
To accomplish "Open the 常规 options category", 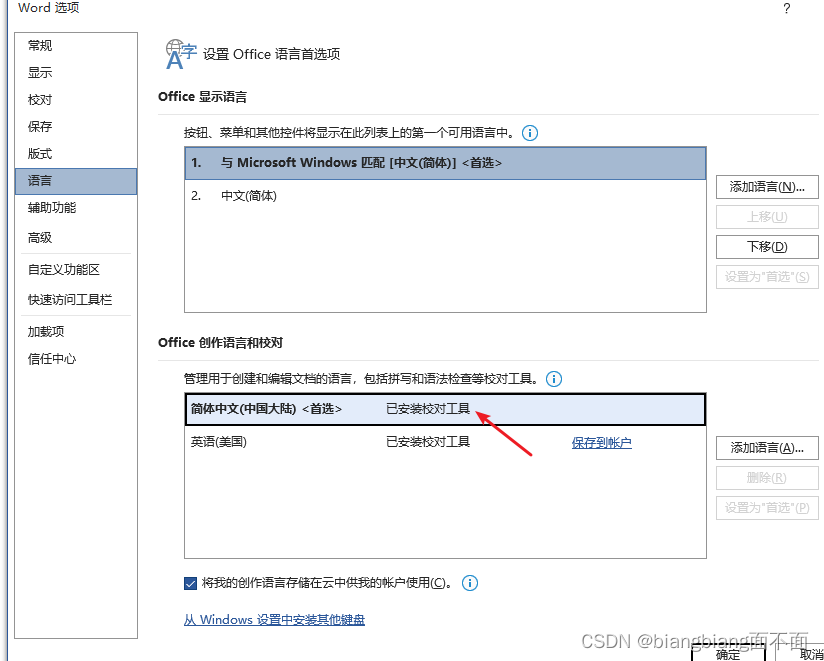I will point(76,46).
